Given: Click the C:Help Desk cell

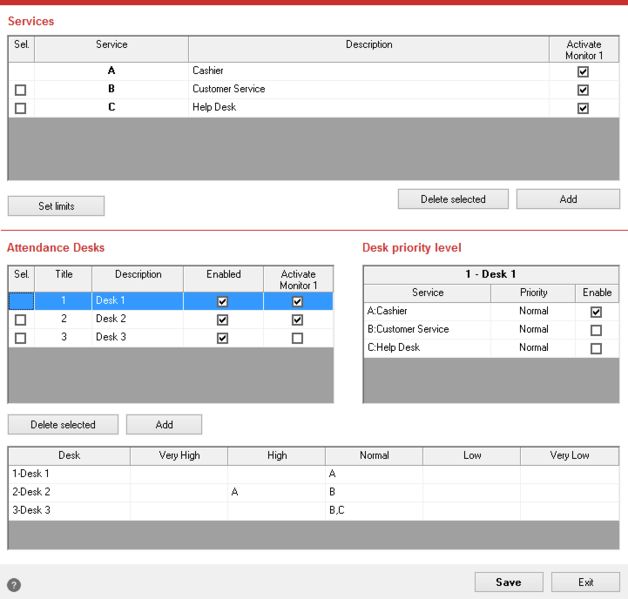Looking at the screenshot, I should pos(427,348).
